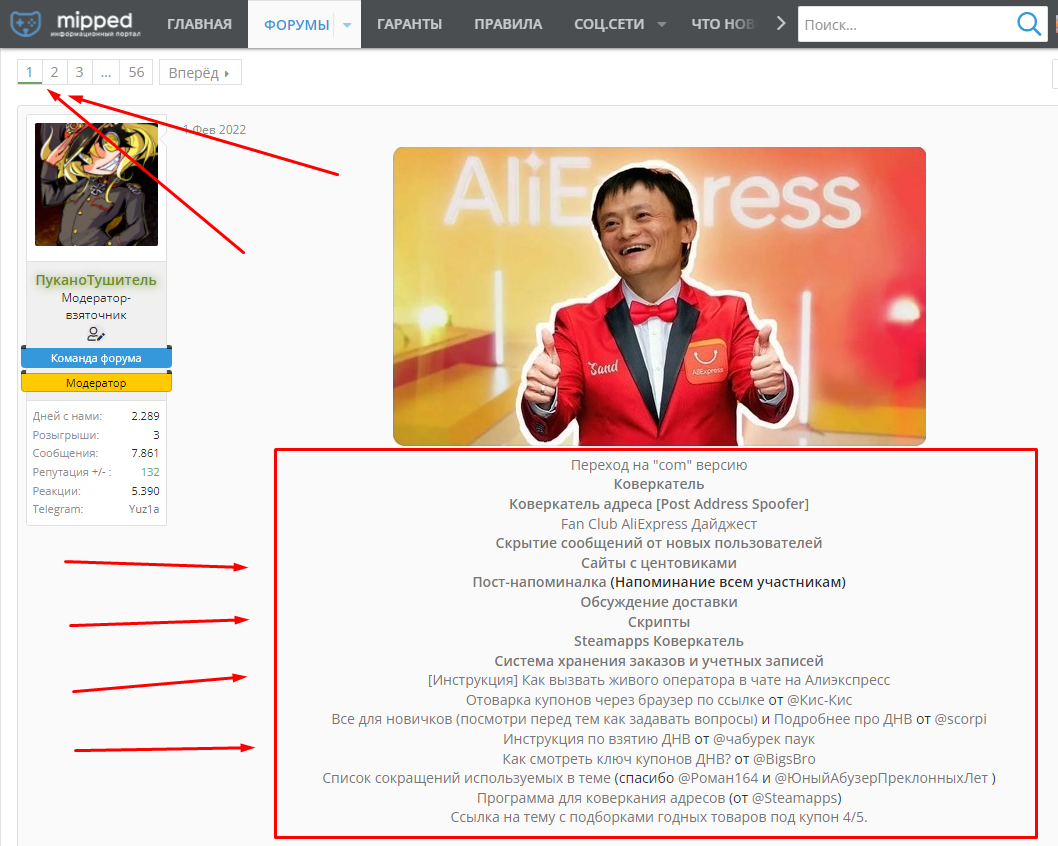Expand the ФОРУМЫ dropdown arrow
Viewport: 1058px width, 846px height.
[347, 25]
